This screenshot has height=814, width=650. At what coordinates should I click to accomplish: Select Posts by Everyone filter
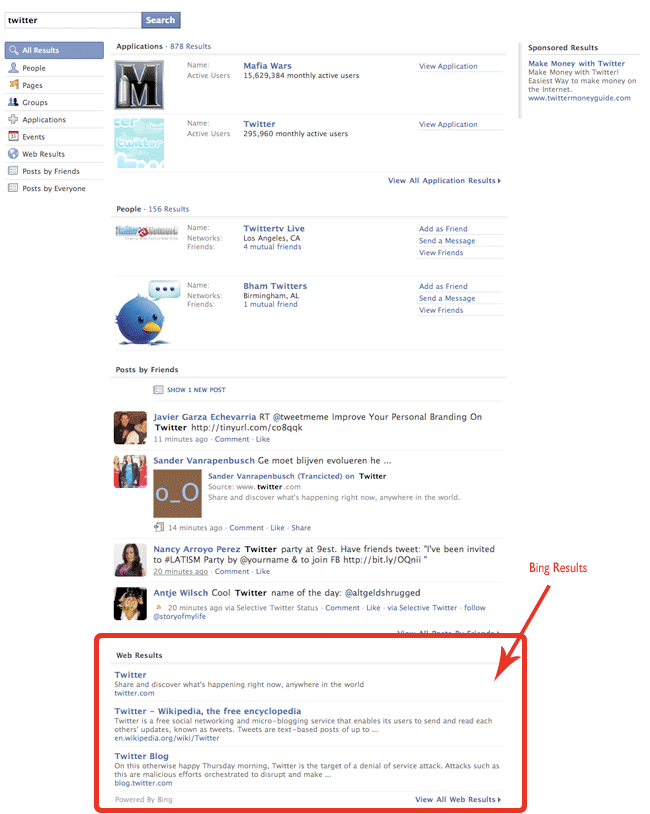point(54,188)
